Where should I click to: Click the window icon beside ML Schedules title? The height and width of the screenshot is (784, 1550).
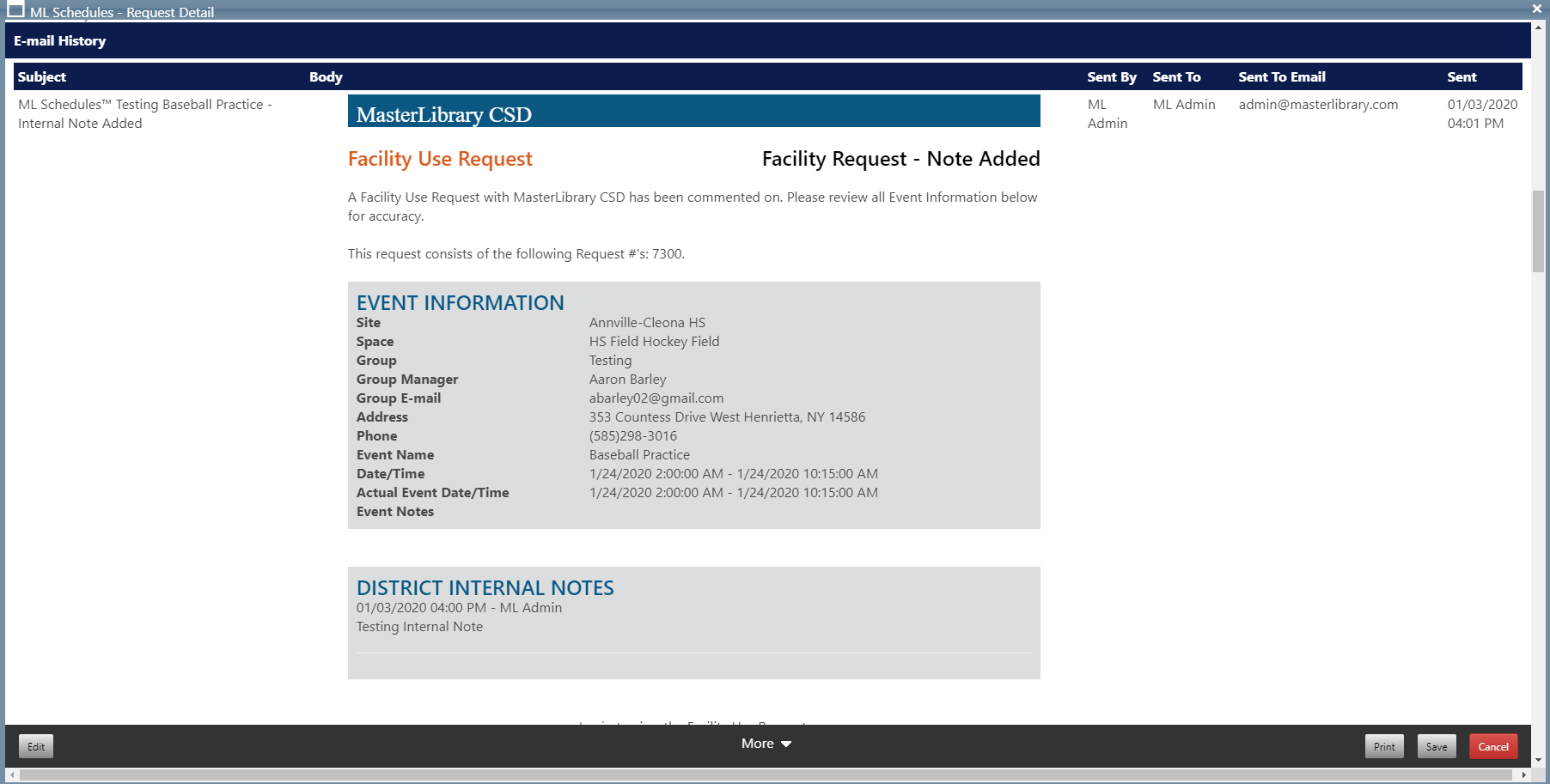point(15,10)
